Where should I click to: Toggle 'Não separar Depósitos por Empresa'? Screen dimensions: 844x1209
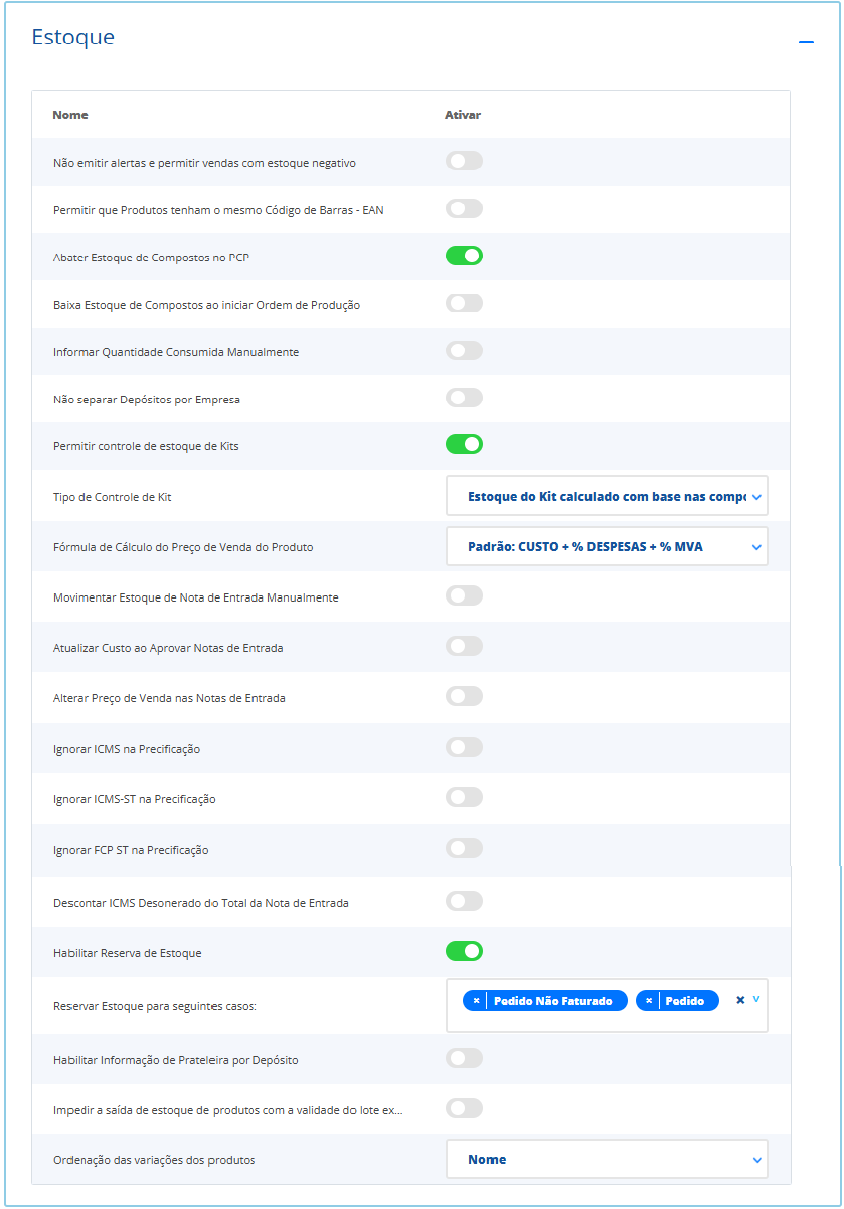point(464,398)
